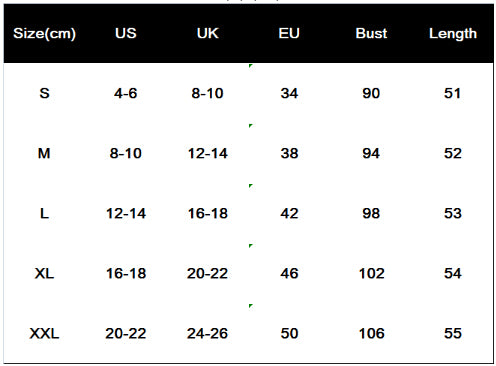This screenshot has height=366, width=496.
Task: Click the Size(cm) column header
Action: [44, 34]
